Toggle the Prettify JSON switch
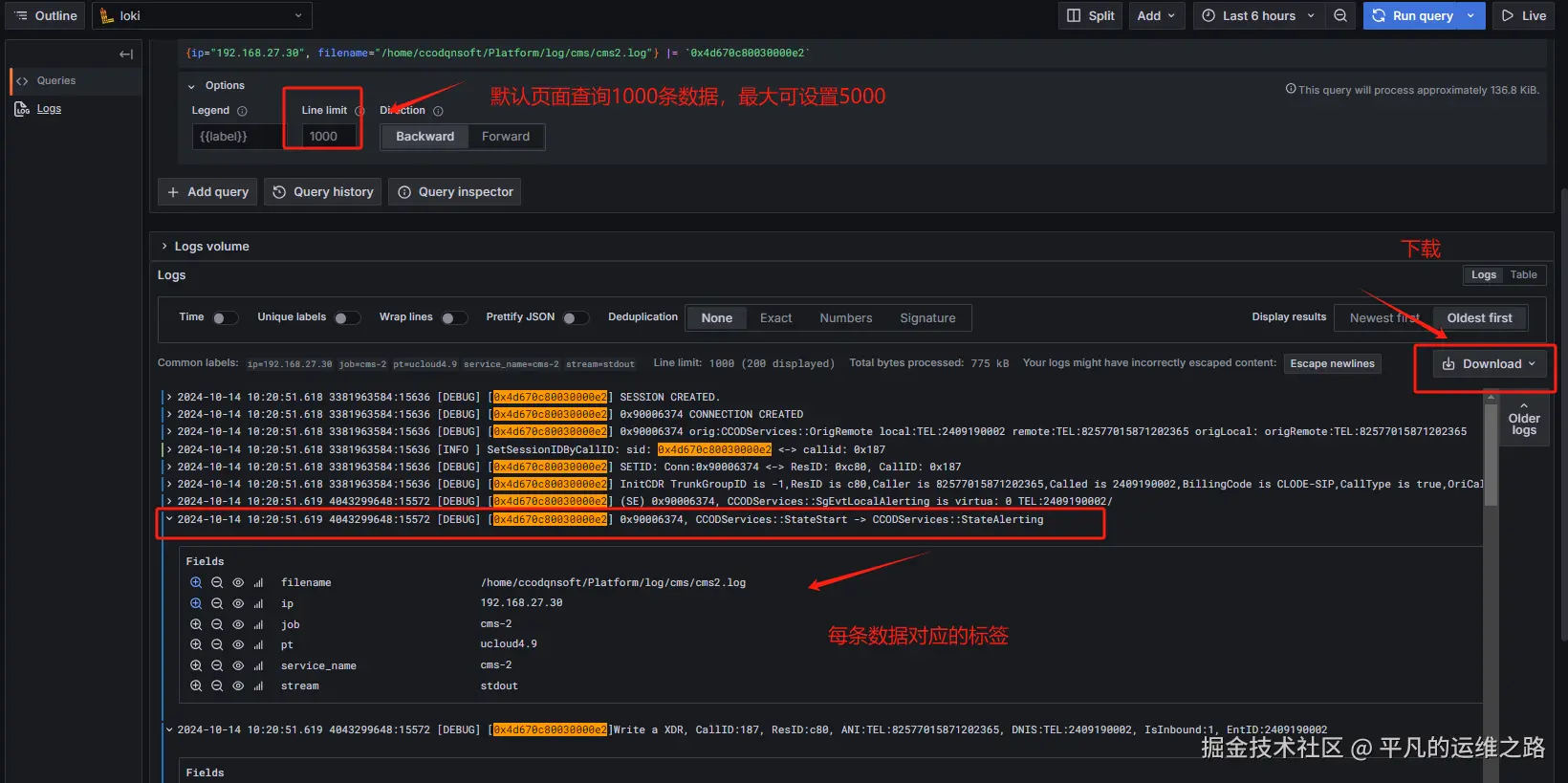 [576, 318]
